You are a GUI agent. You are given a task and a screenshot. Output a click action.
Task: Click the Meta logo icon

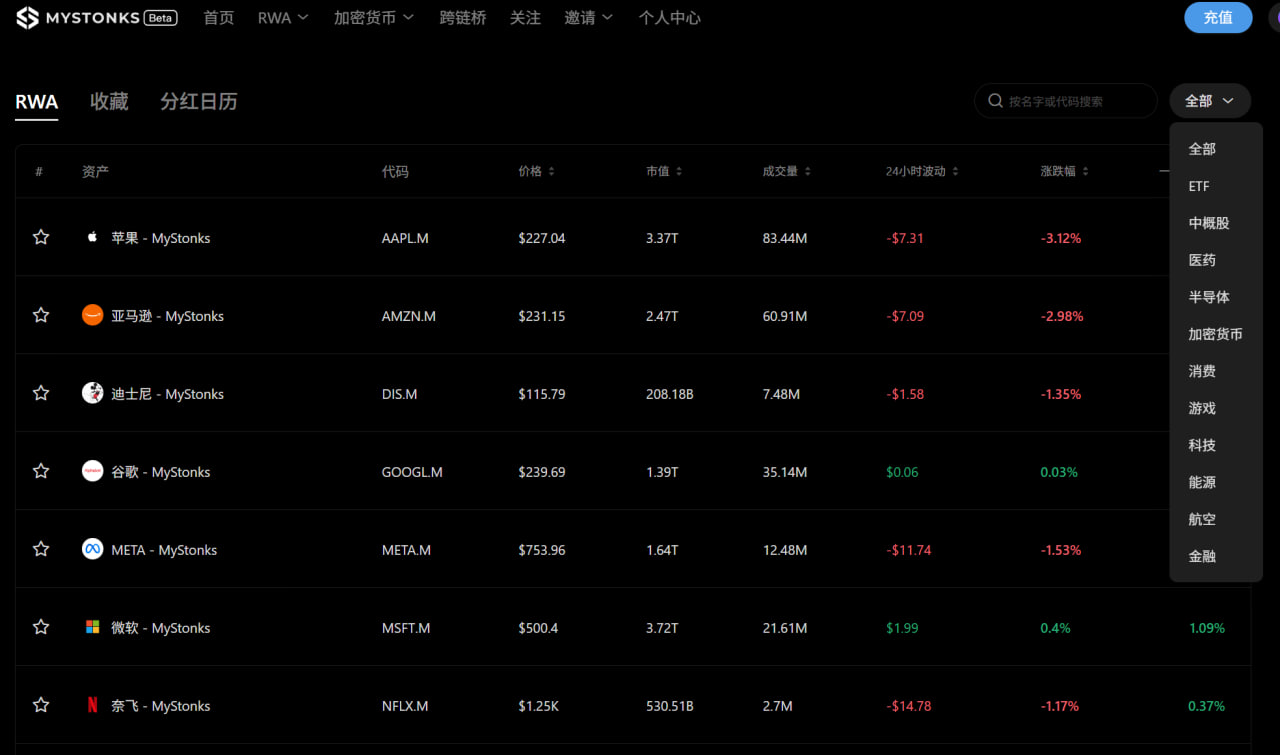pos(92,549)
